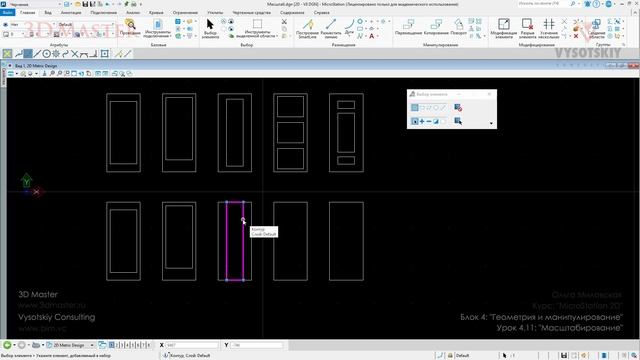
Task: Enable the boxed point snap mode
Action: (x=105, y=53)
